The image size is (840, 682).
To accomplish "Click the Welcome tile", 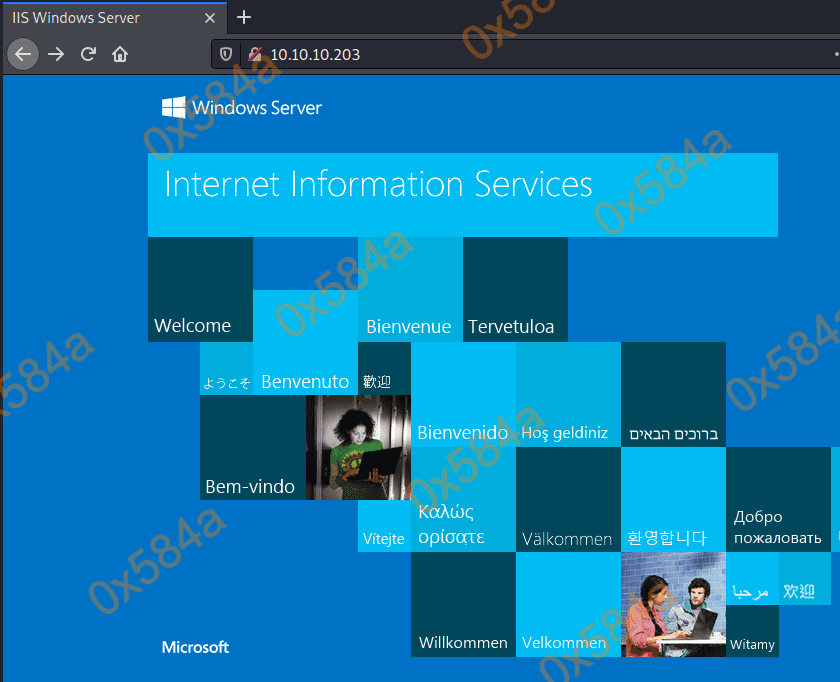I will coord(200,290).
